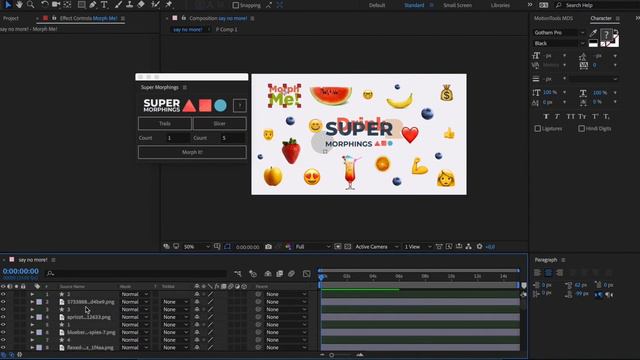The height and width of the screenshot is (360, 640).
Task: Switch to the Project panel tab
Action: (x=11, y=18)
